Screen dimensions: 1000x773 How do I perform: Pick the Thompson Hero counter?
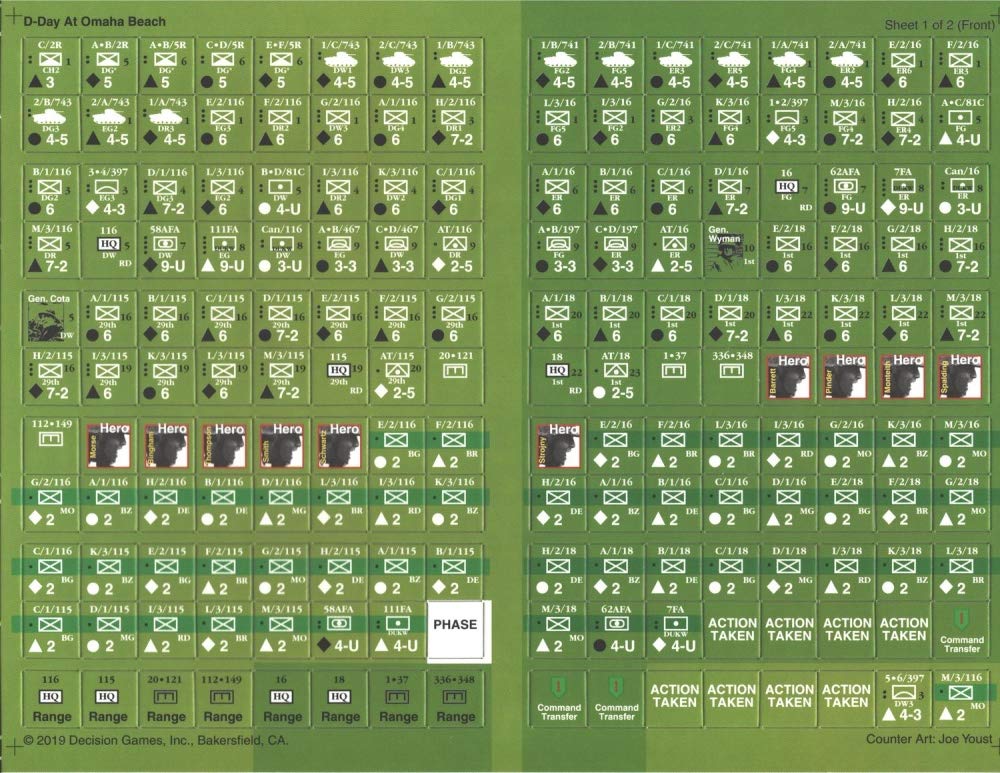(x=224, y=446)
